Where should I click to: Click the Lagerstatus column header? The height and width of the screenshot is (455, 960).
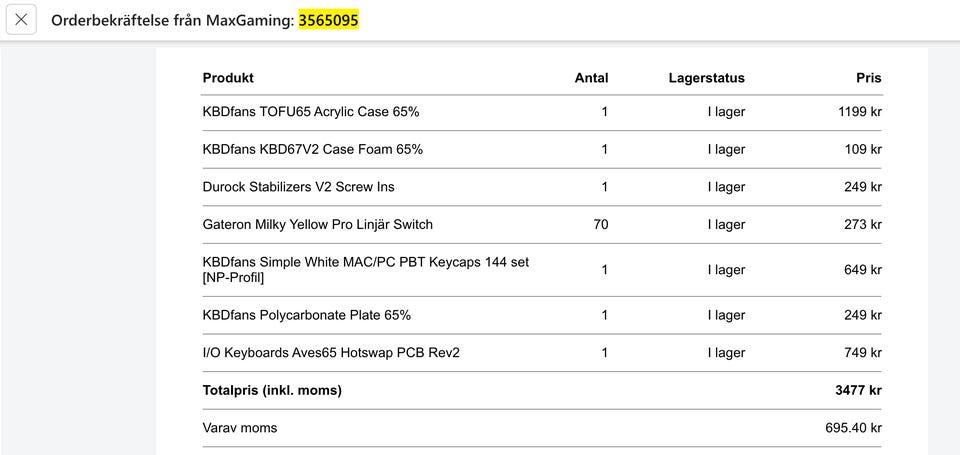tap(706, 78)
